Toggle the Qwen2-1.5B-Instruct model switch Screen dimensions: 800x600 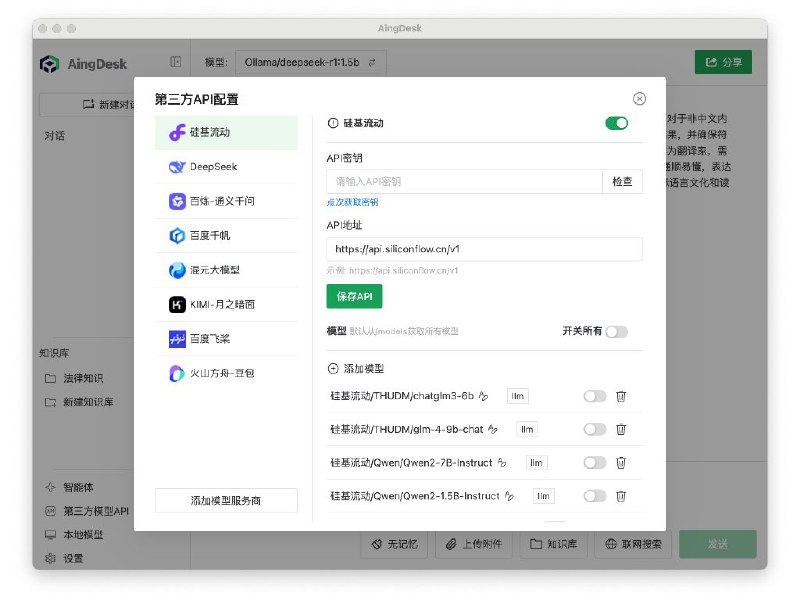pos(594,496)
